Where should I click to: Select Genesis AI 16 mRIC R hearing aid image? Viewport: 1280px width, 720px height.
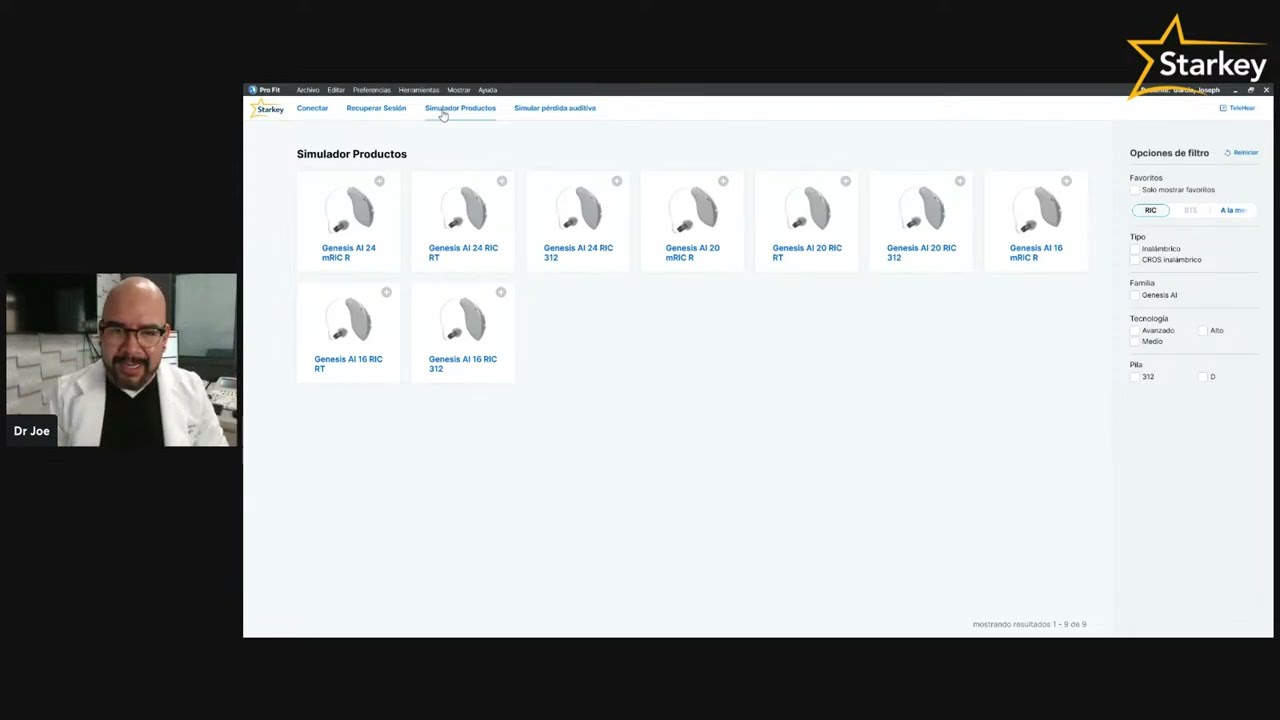1036,211
